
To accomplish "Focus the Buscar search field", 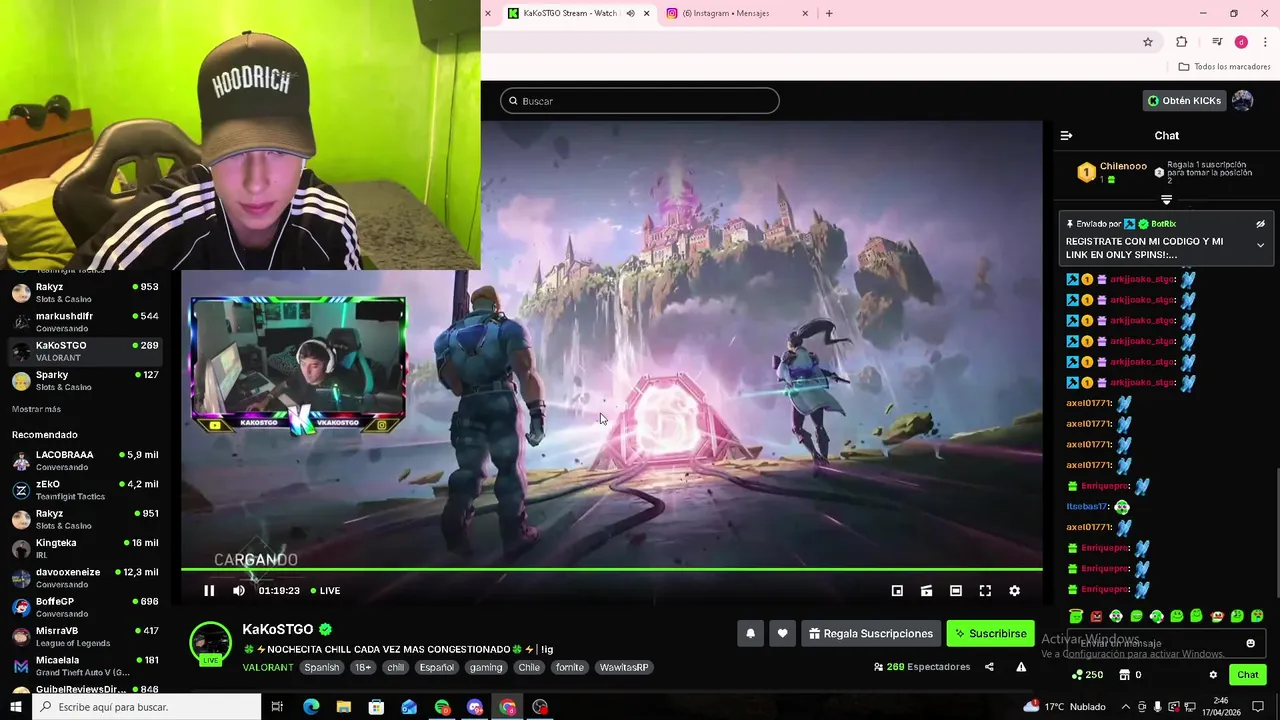I will coord(640,101).
